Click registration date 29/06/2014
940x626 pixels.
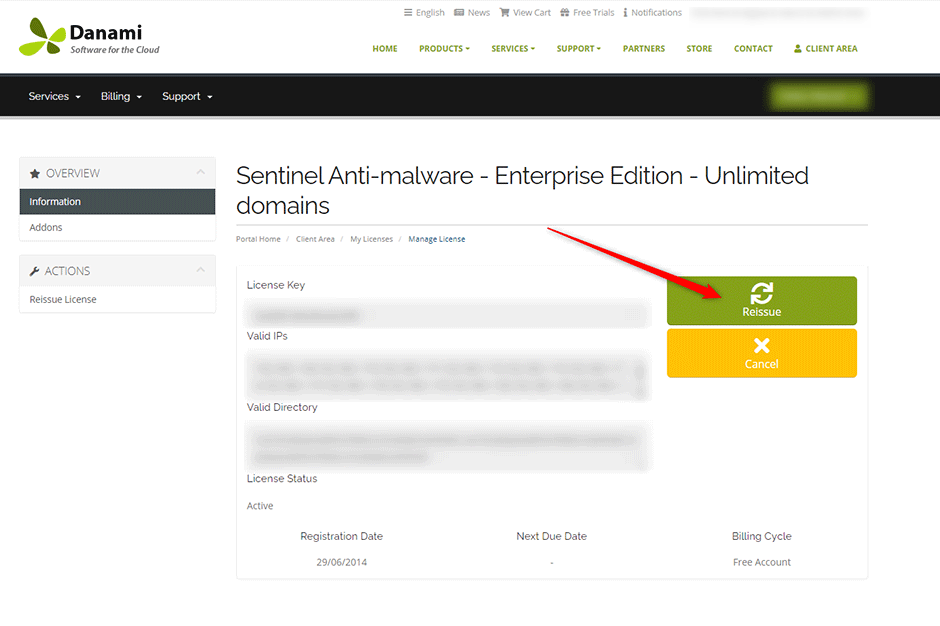pos(342,562)
